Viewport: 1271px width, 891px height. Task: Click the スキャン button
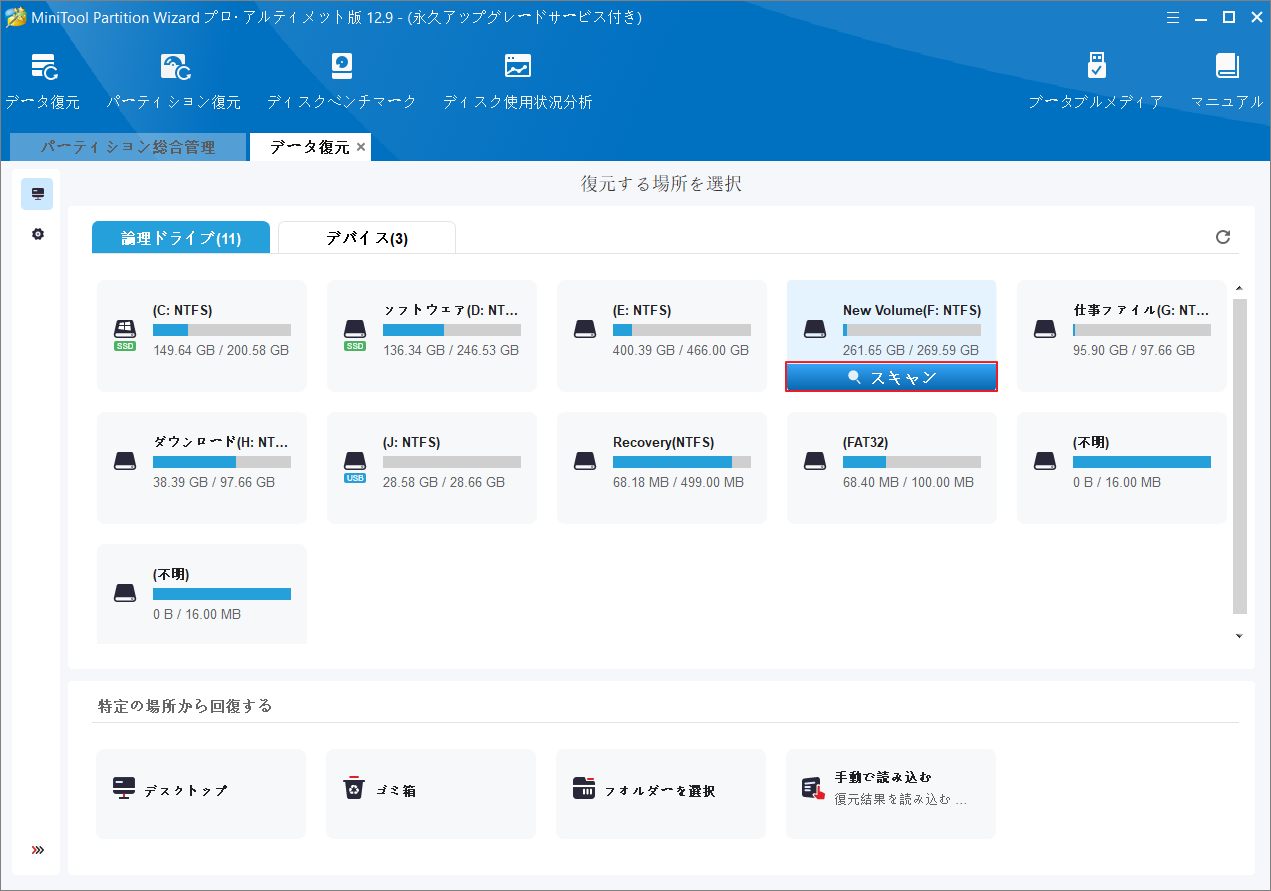pos(891,377)
